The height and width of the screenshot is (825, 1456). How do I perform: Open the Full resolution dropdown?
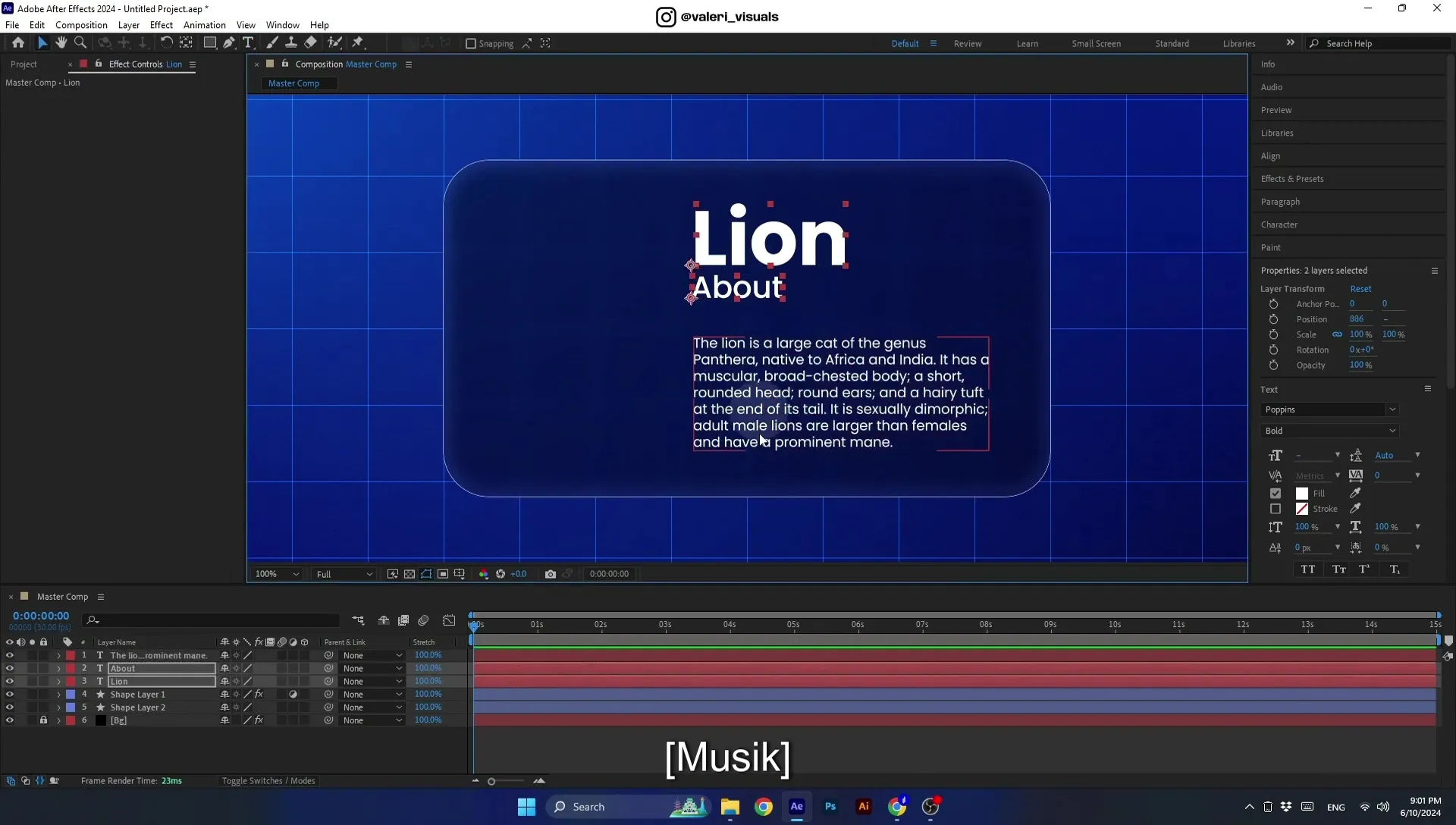pos(344,574)
